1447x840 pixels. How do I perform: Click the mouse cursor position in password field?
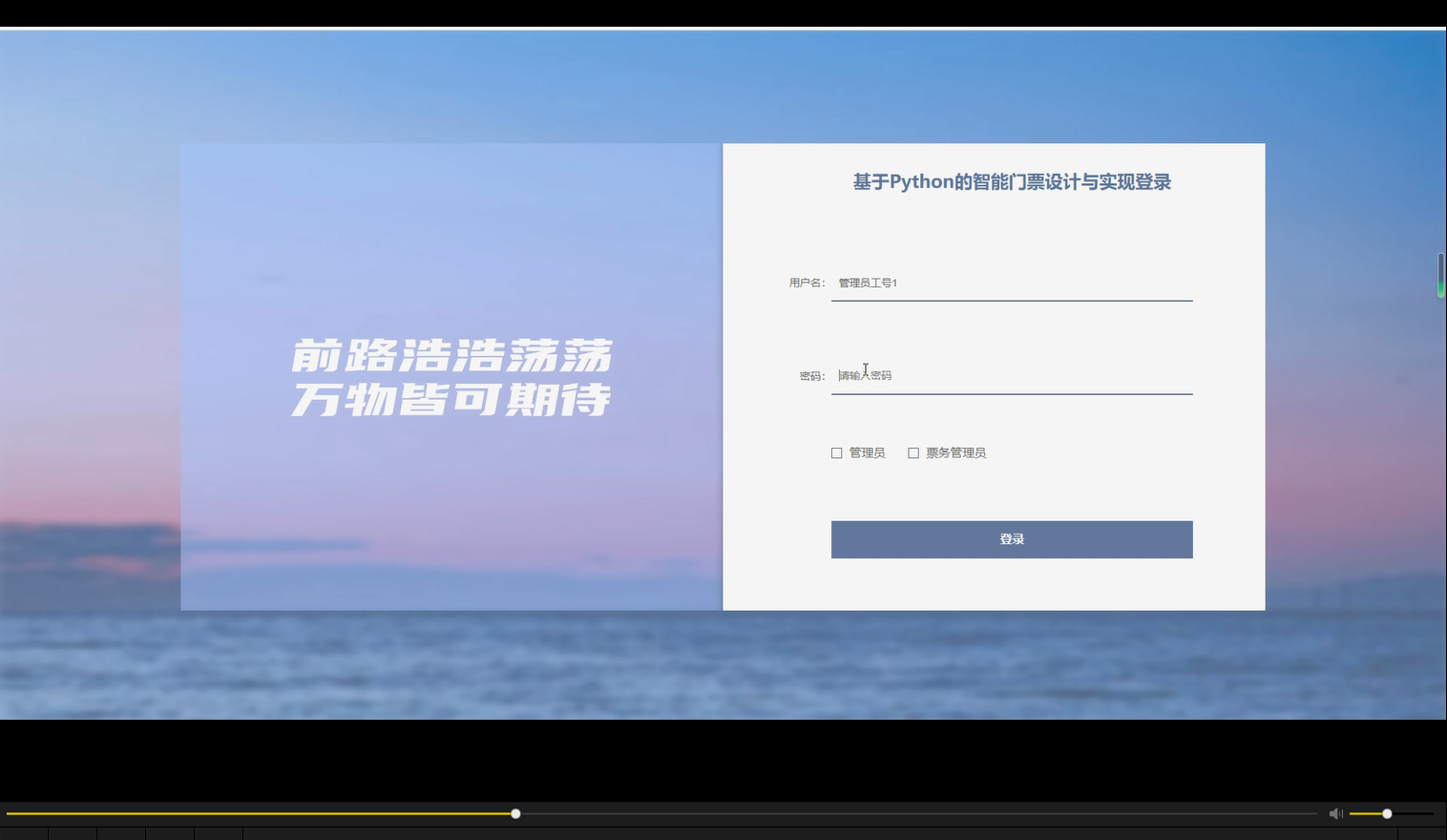865,371
